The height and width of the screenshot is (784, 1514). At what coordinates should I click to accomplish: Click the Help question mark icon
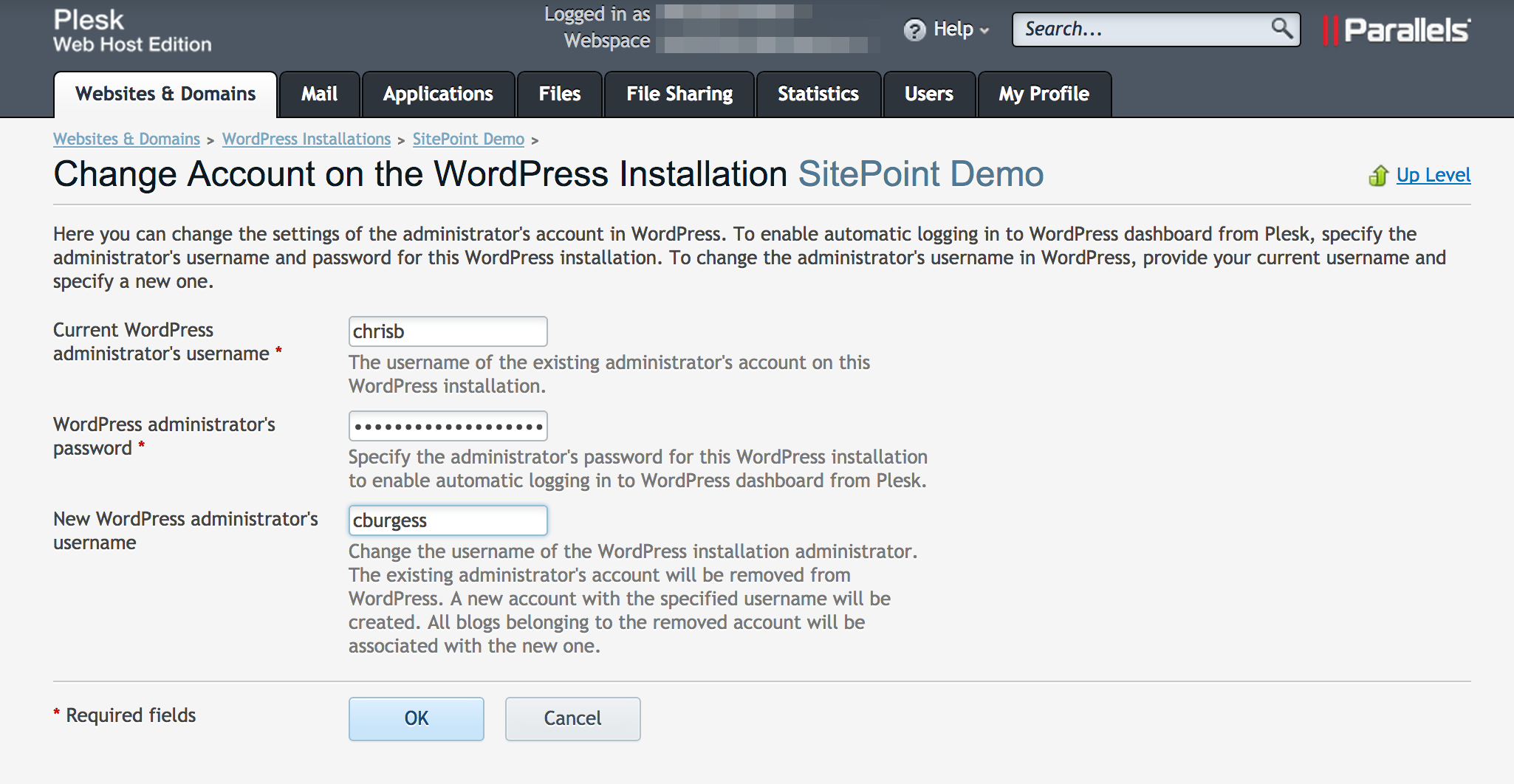tap(914, 30)
